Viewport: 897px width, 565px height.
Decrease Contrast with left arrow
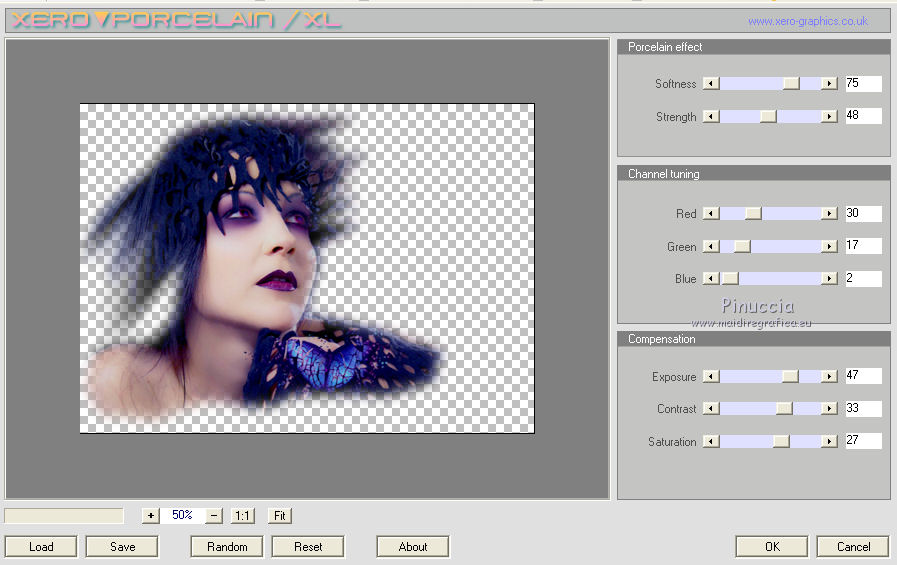click(711, 408)
